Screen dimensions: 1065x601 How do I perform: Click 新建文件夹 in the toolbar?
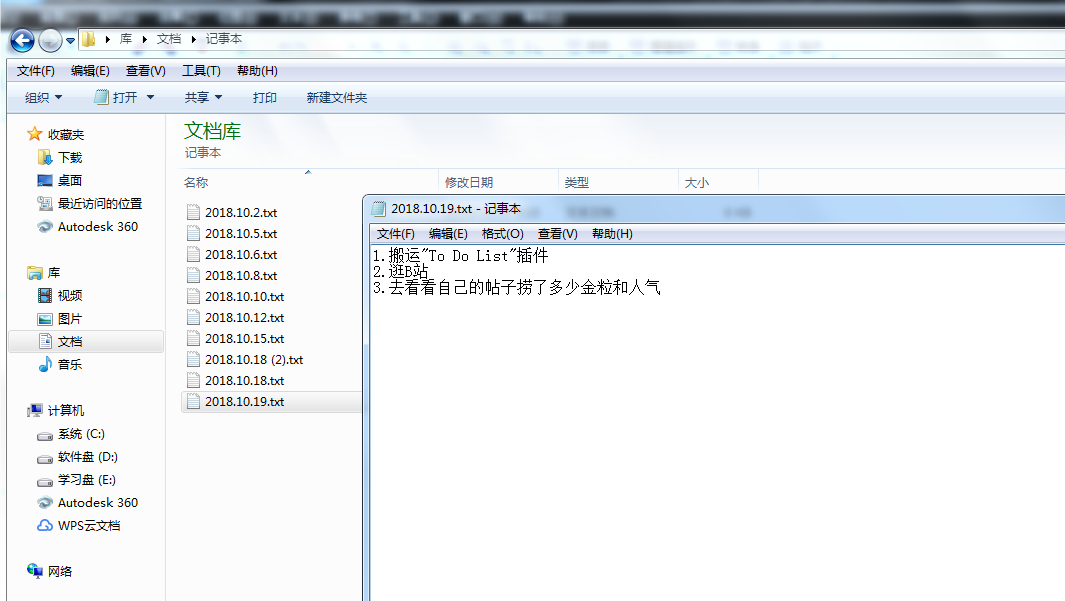click(x=336, y=98)
